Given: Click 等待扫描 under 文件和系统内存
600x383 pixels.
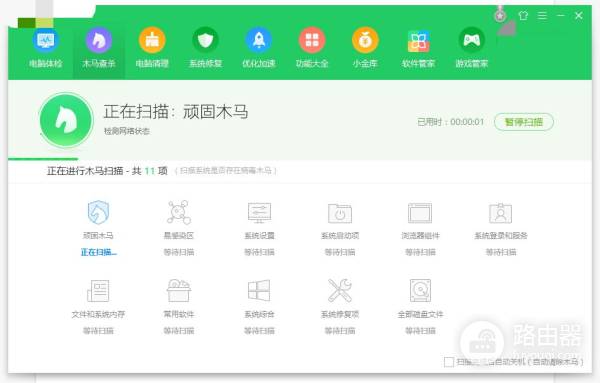Looking at the screenshot, I should click(98, 331).
